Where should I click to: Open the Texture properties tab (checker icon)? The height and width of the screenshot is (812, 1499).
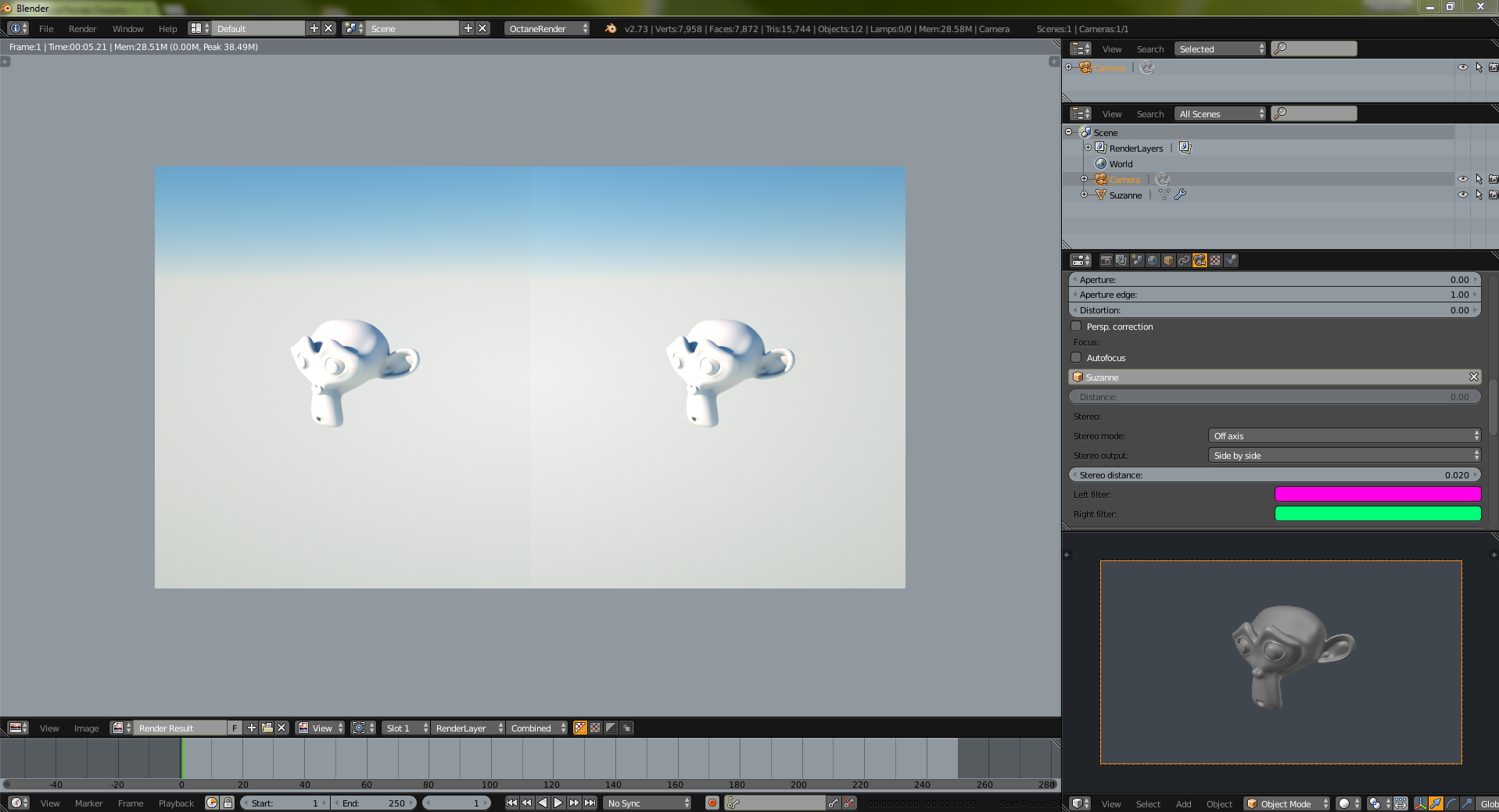click(x=1215, y=260)
